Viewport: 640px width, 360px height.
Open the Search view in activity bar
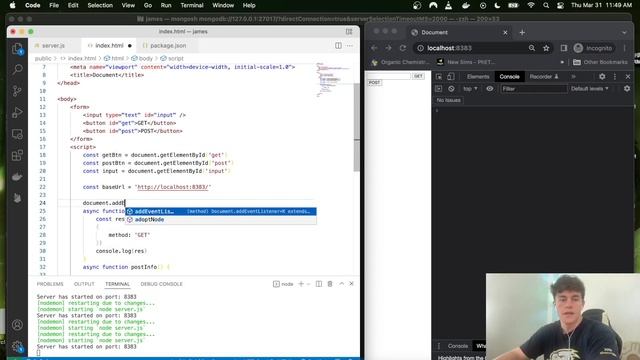point(17,70)
